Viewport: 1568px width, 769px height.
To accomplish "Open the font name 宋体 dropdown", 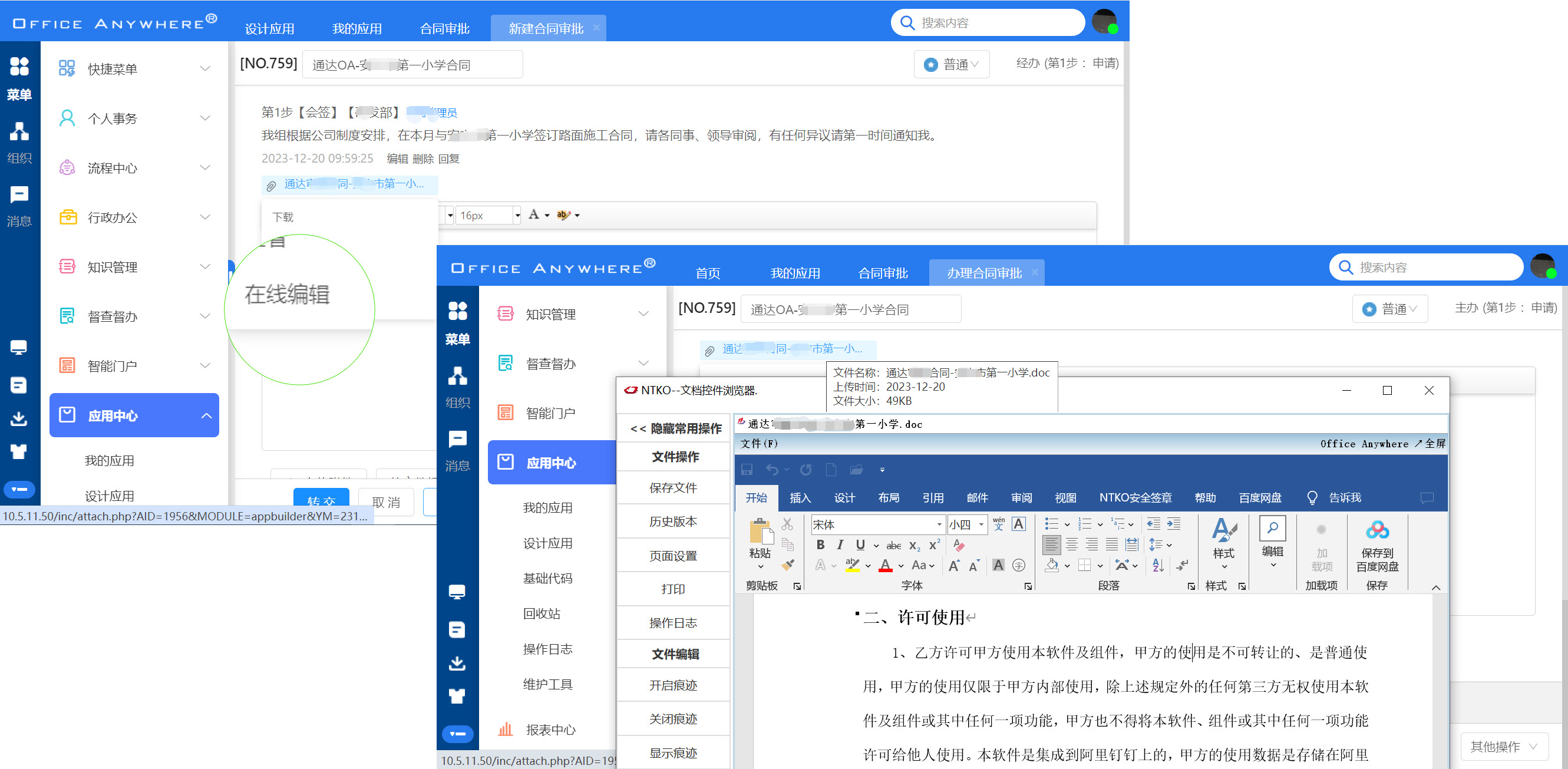I will click(939, 524).
